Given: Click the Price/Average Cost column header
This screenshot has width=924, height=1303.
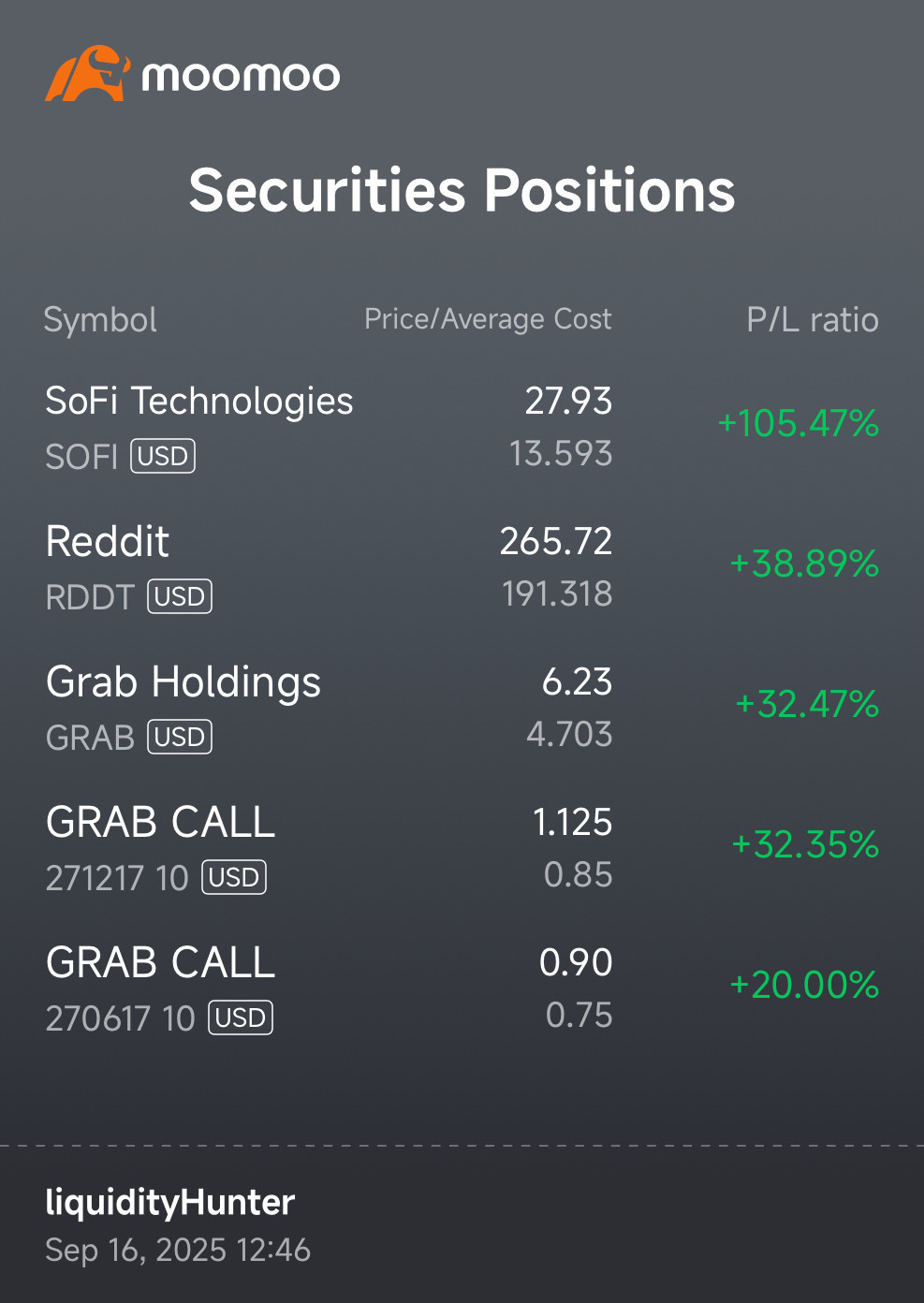Looking at the screenshot, I should tap(488, 319).
